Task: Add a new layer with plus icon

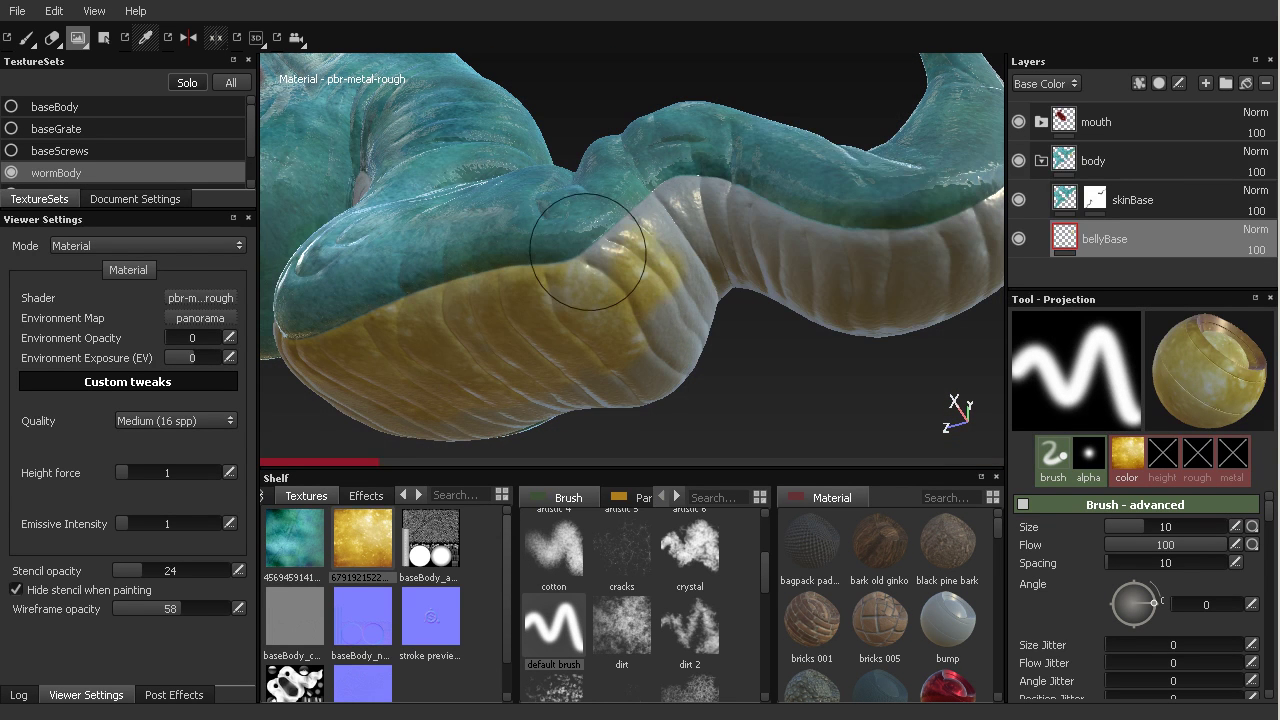Action: (1205, 84)
